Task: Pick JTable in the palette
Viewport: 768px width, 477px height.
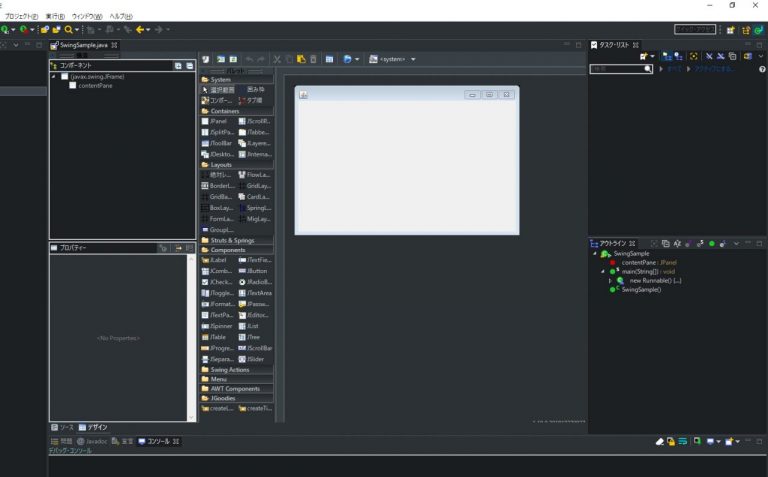Action: click(x=214, y=337)
